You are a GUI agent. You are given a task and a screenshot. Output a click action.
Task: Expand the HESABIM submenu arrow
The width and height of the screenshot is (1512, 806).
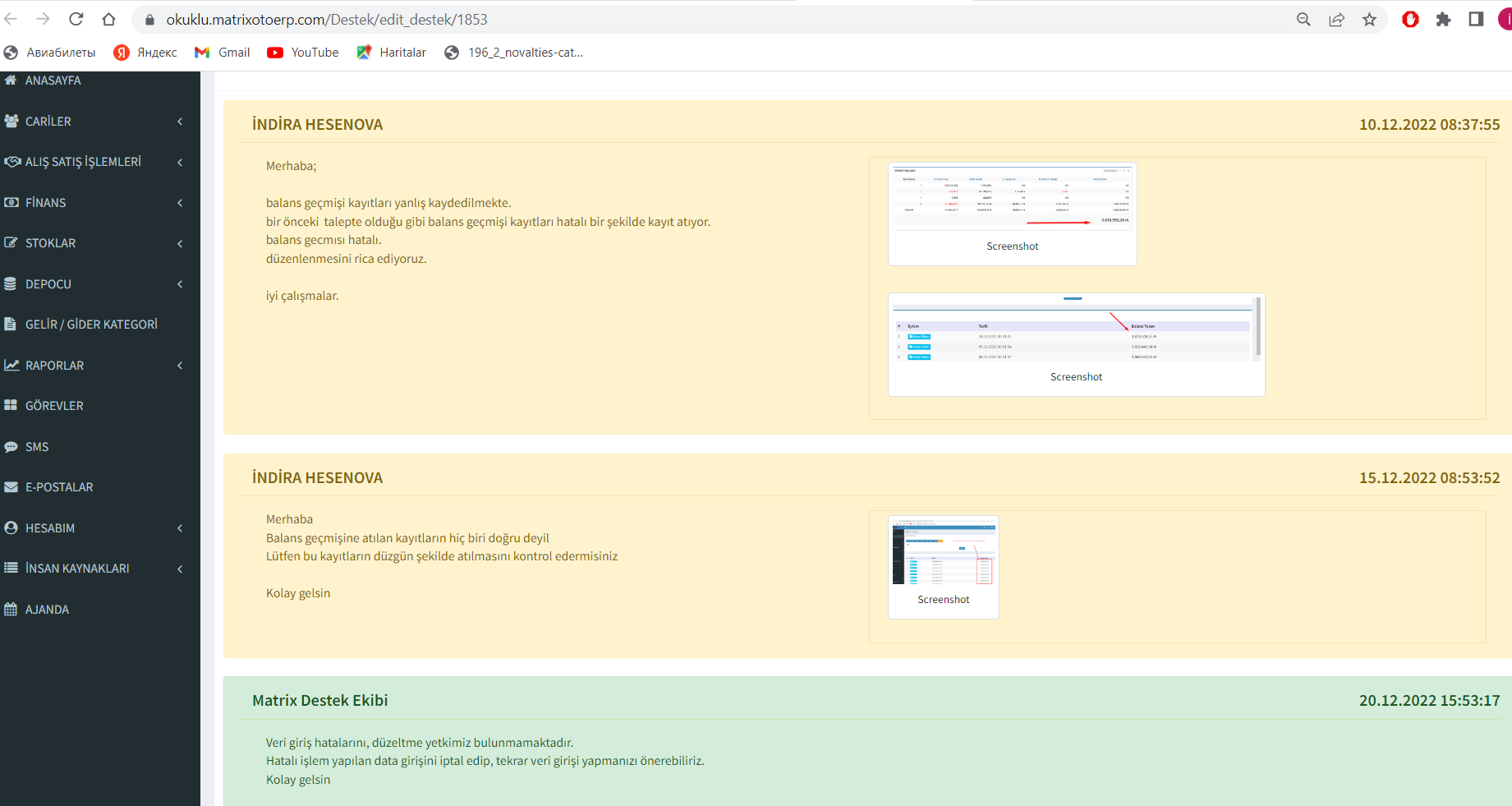click(180, 528)
